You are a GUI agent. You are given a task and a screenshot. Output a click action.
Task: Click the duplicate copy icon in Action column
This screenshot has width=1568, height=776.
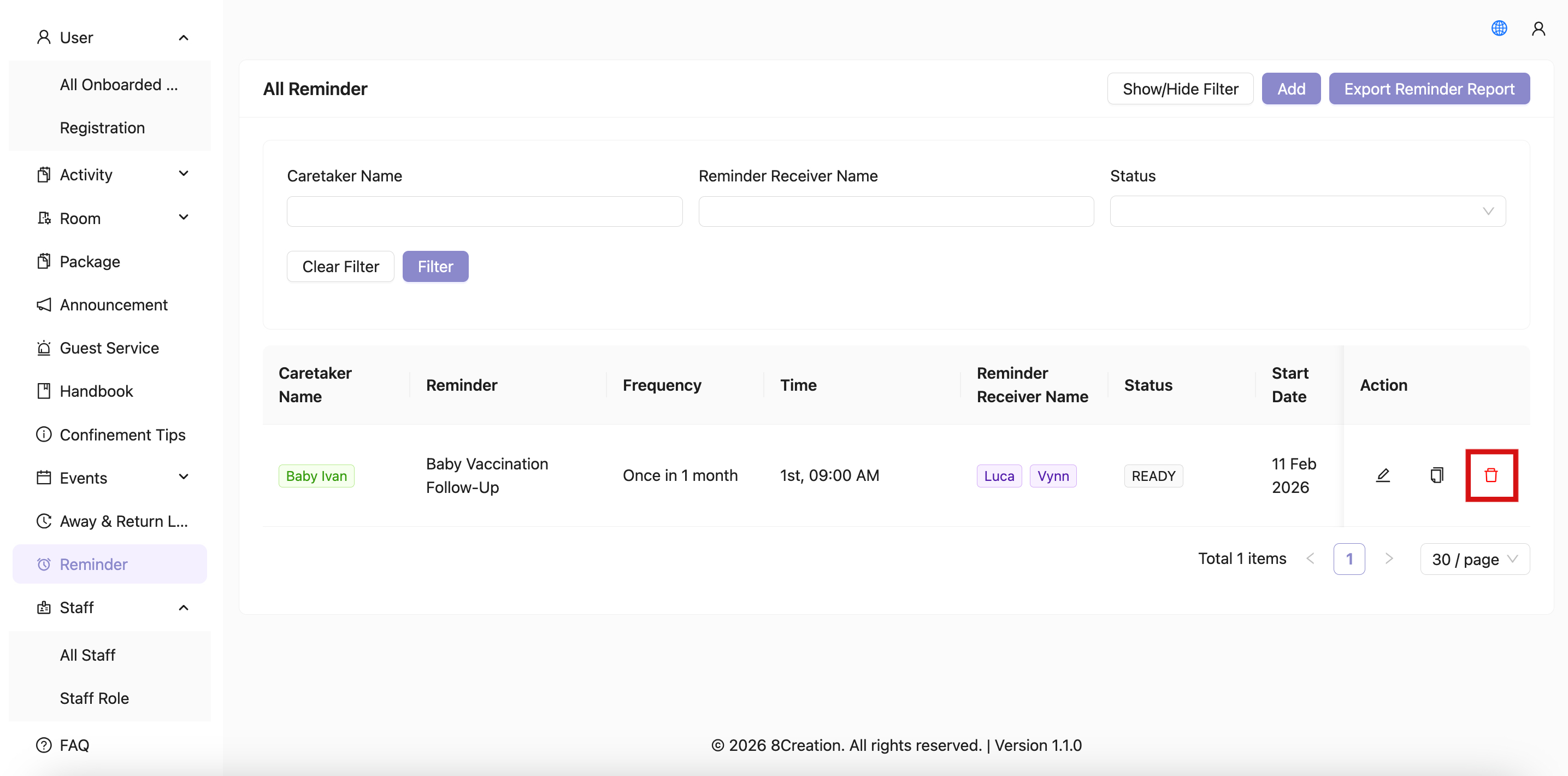1436,475
